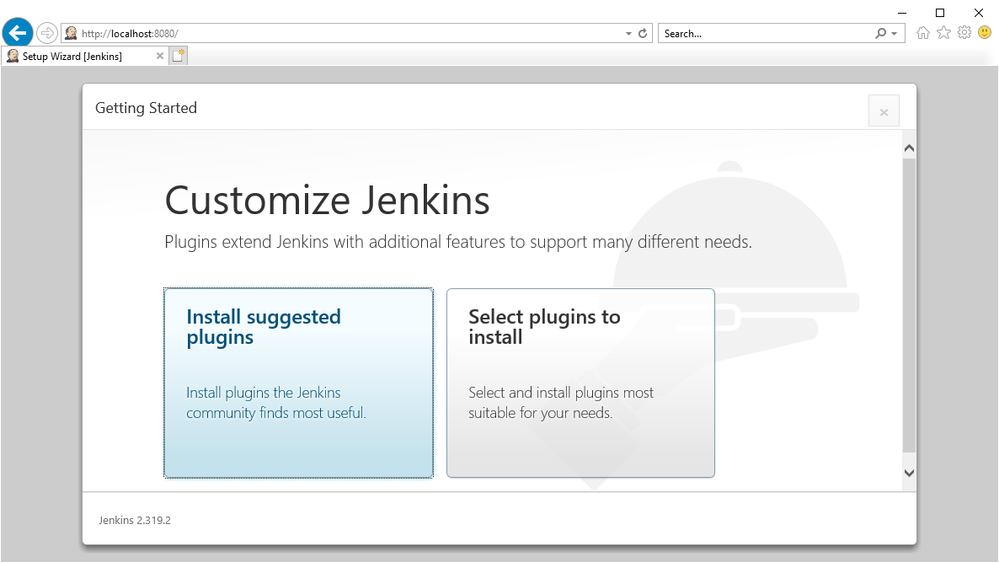The width and height of the screenshot is (999, 563).
Task: Go back using the browser back arrow
Action: pos(18,32)
